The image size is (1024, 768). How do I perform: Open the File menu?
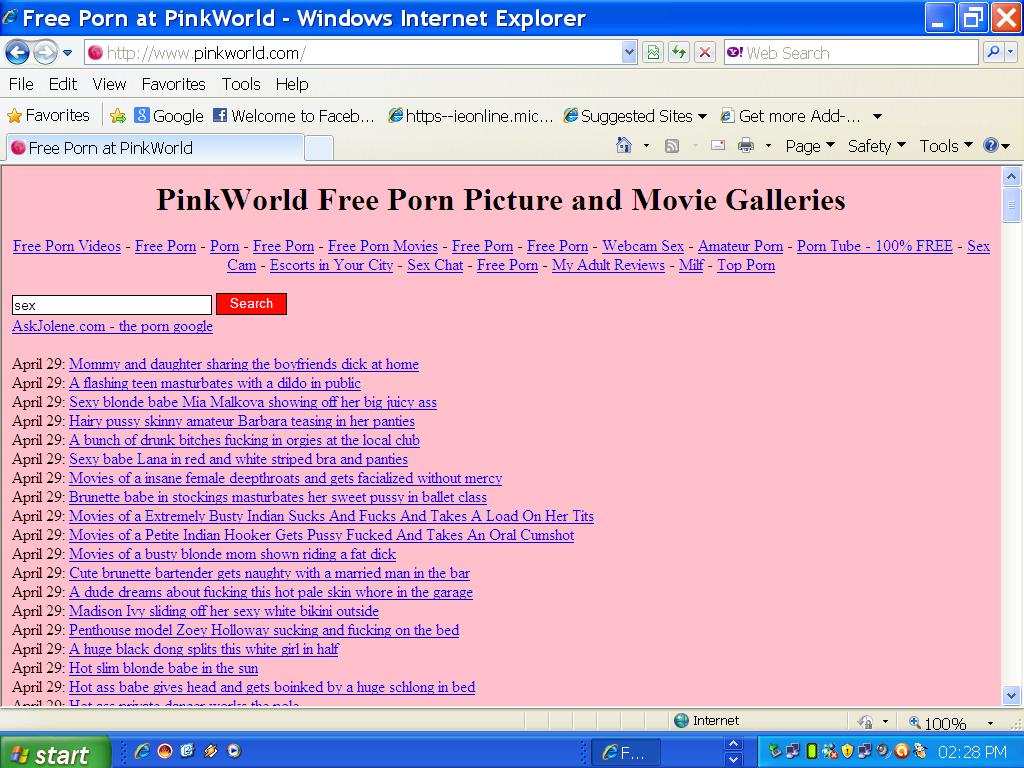click(x=21, y=84)
